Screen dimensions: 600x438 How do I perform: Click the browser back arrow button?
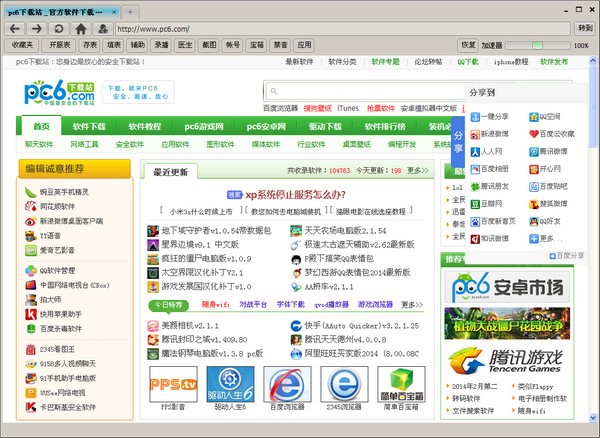pos(16,29)
